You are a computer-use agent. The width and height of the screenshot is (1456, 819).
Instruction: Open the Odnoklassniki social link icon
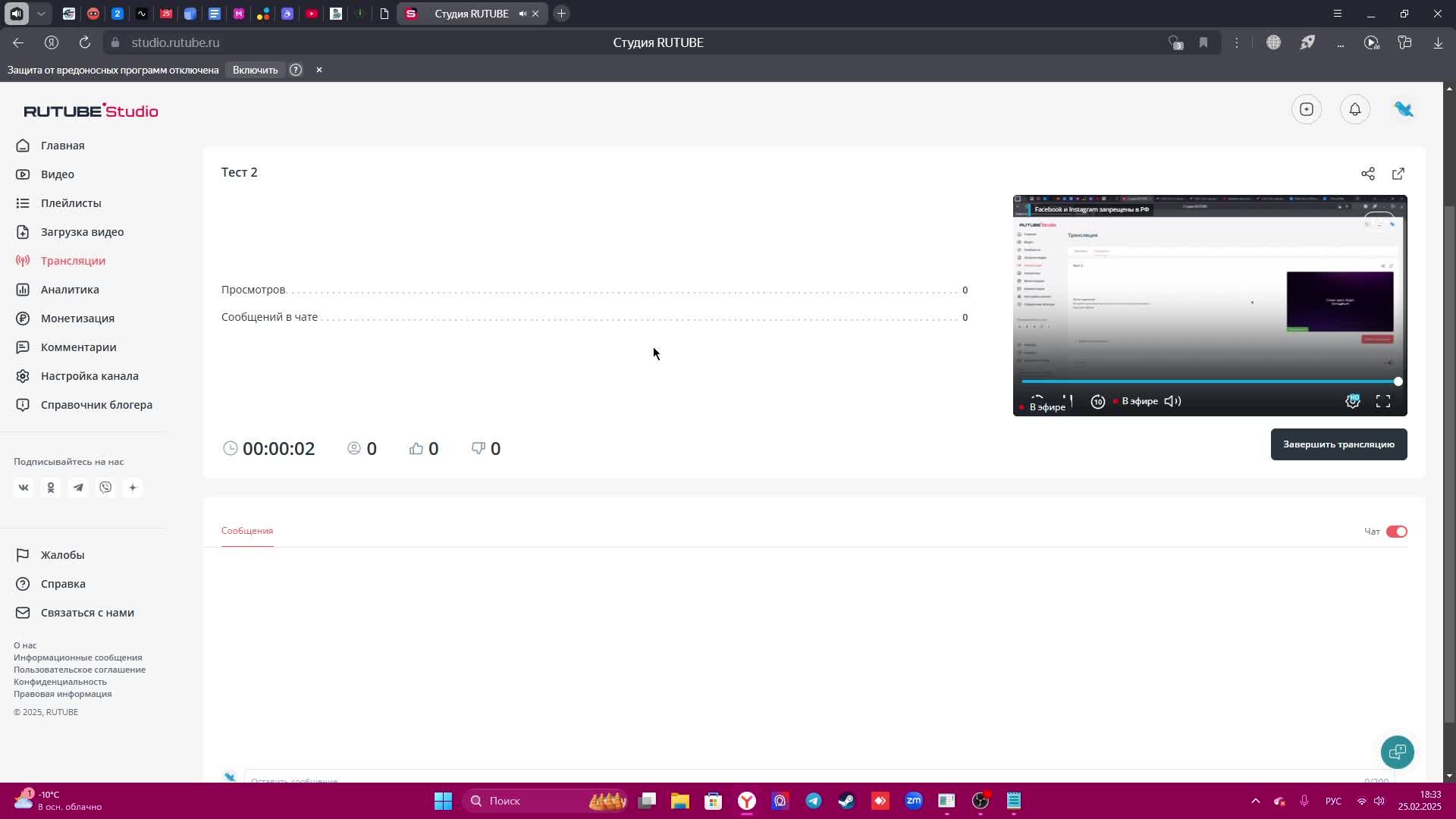click(x=51, y=488)
